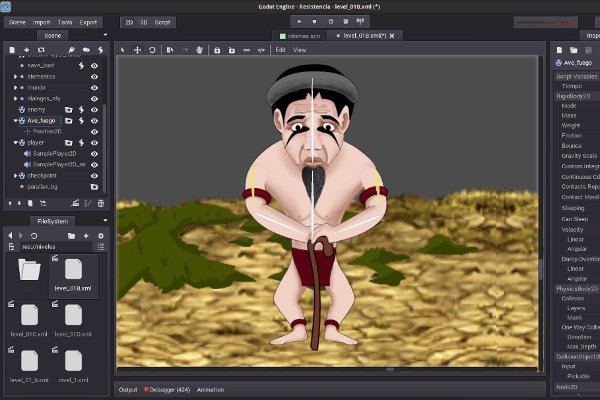
Task: Open script icon on player node
Action: tap(81, 143)
